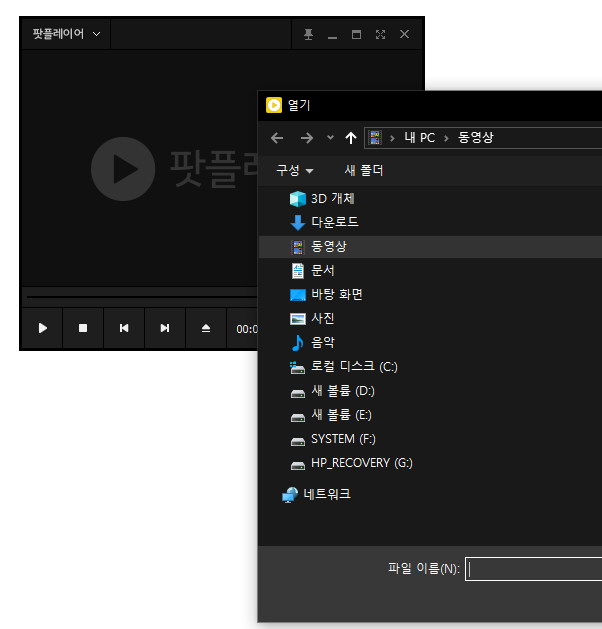602x629 pixels.
Task: Go up one folder level
Action: pos(351,138)
